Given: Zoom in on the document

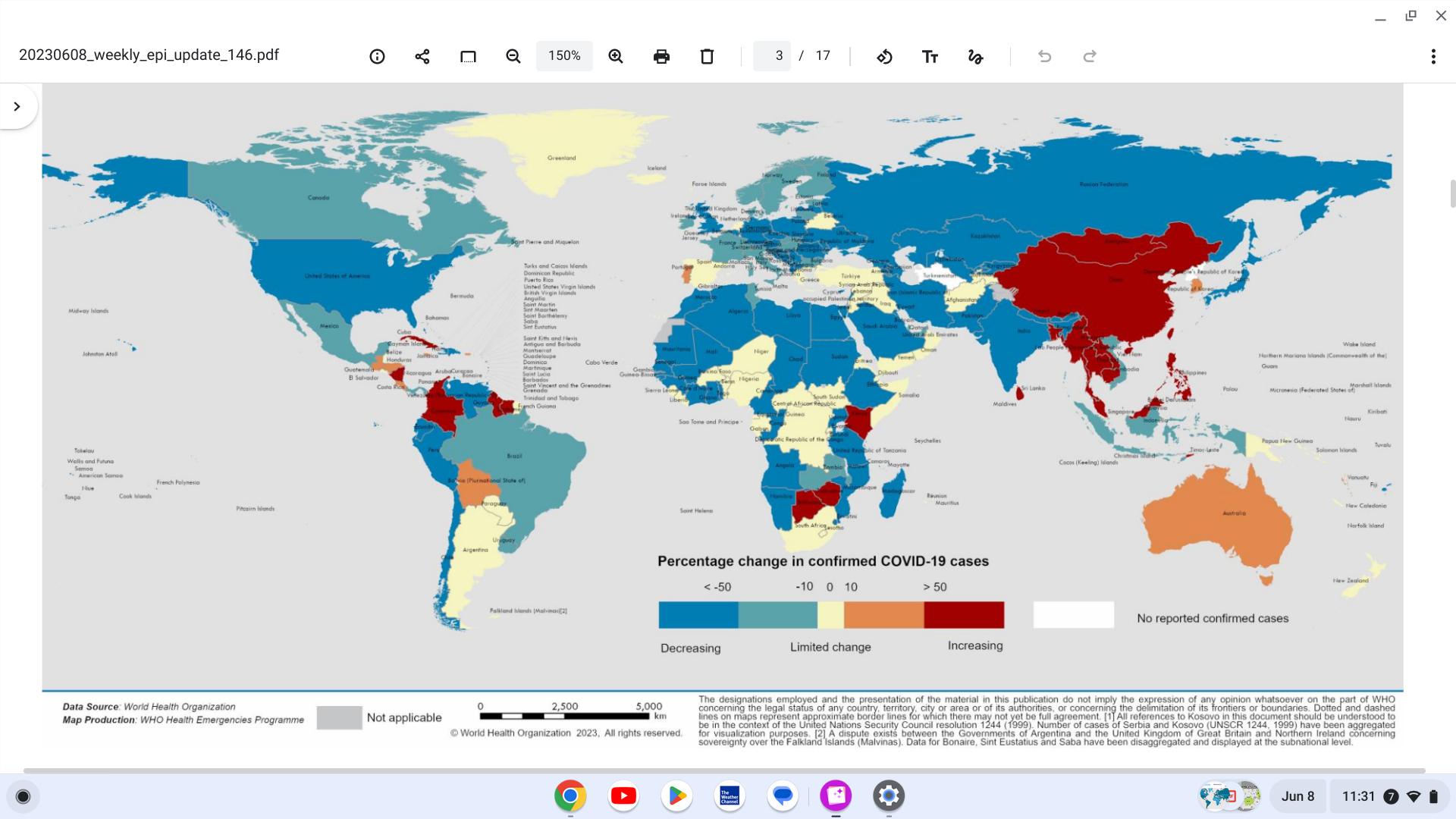Looking at the screenshot, I should coord(616,56).
